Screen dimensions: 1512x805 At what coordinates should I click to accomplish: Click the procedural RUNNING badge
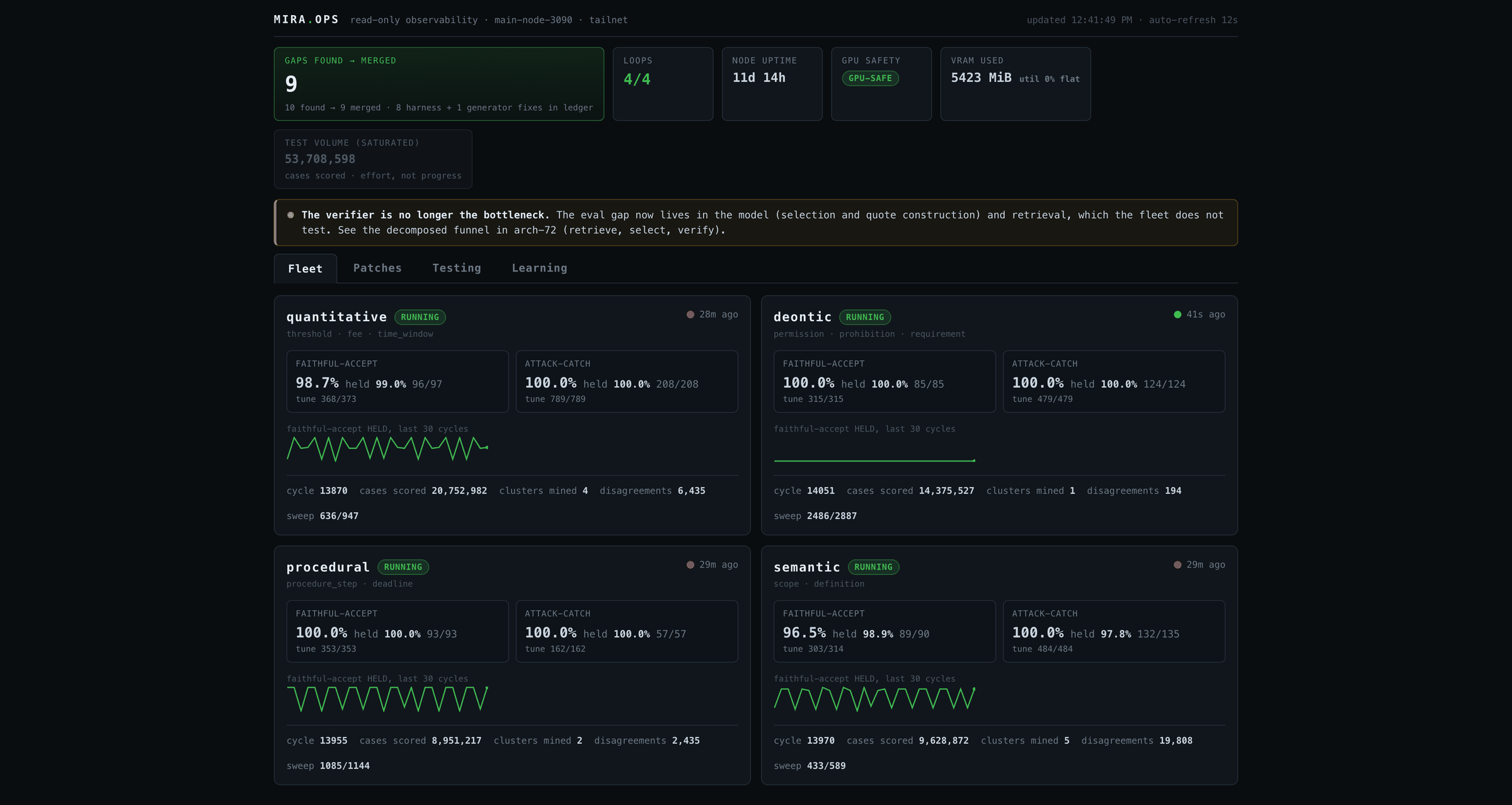[x=403, y=567]
